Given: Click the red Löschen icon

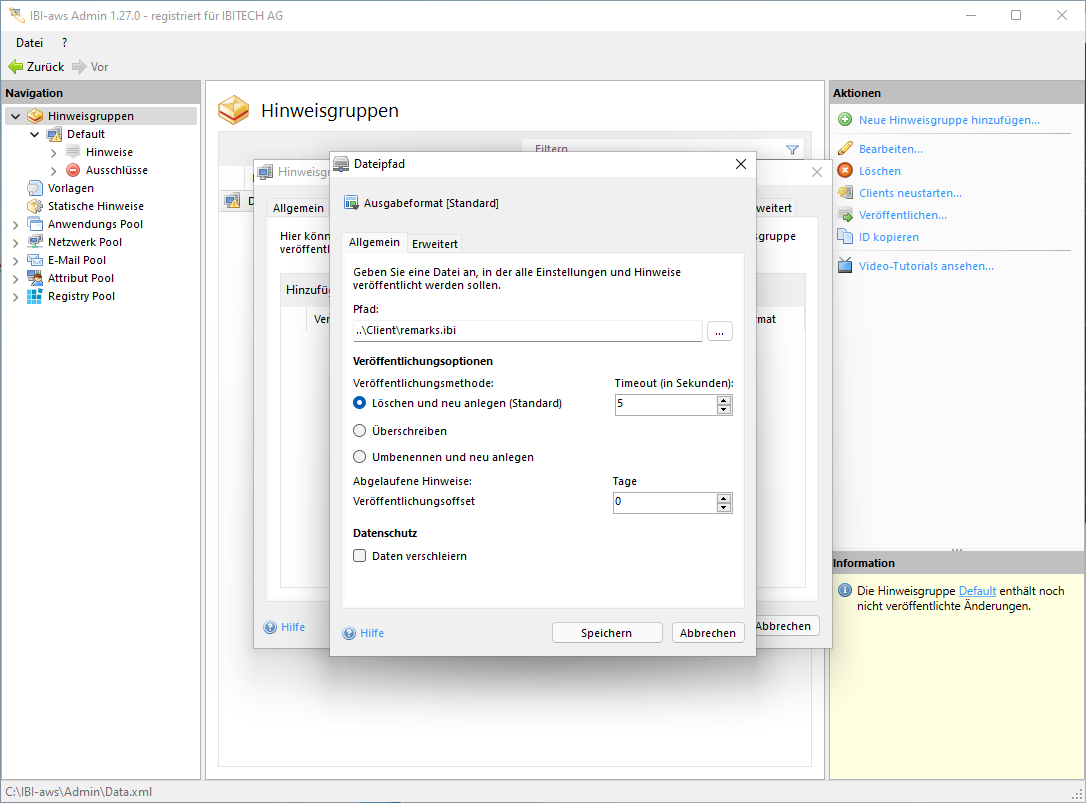Looking at the screenshot, I should (x=845, y=171).
